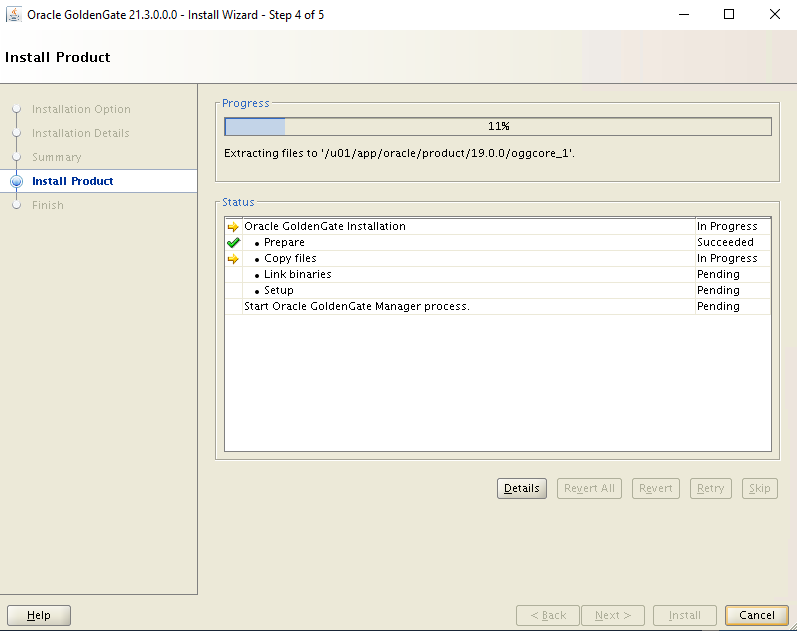This screenshot has width=797, height=631.
Task: Click In Progress status of GoldenGate Installation
Action: point(727,226)
